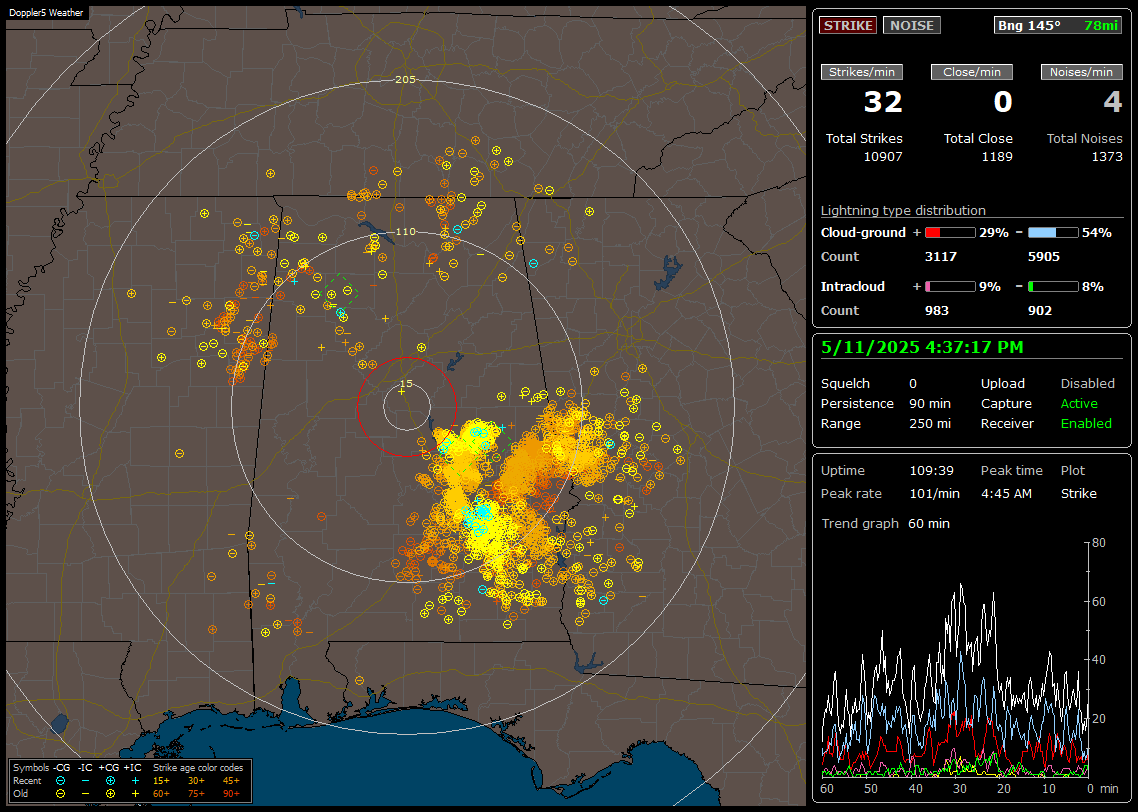
Task: Click the Capture status Active
Action: click(x=1079, y=403)
